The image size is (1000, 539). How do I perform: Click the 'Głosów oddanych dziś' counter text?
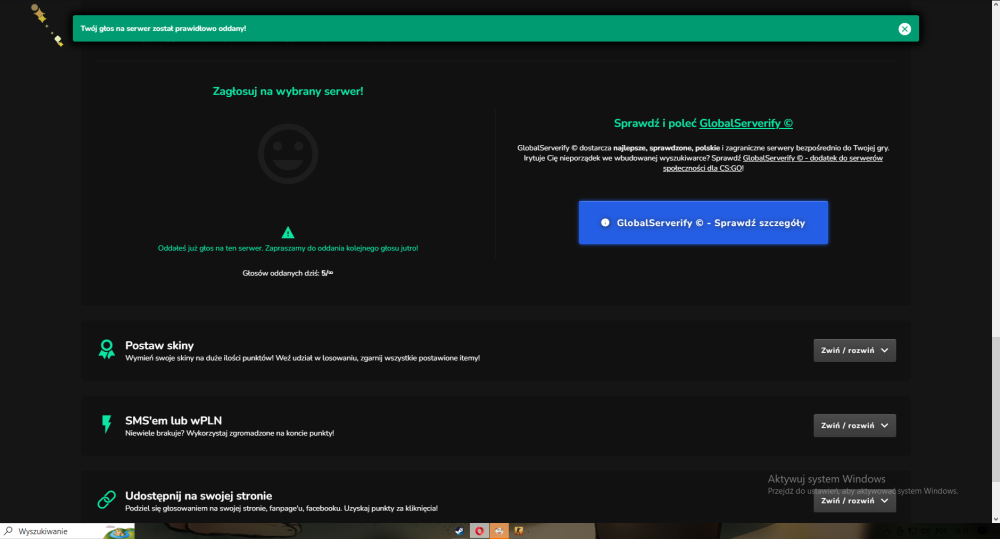coord(288,273)
